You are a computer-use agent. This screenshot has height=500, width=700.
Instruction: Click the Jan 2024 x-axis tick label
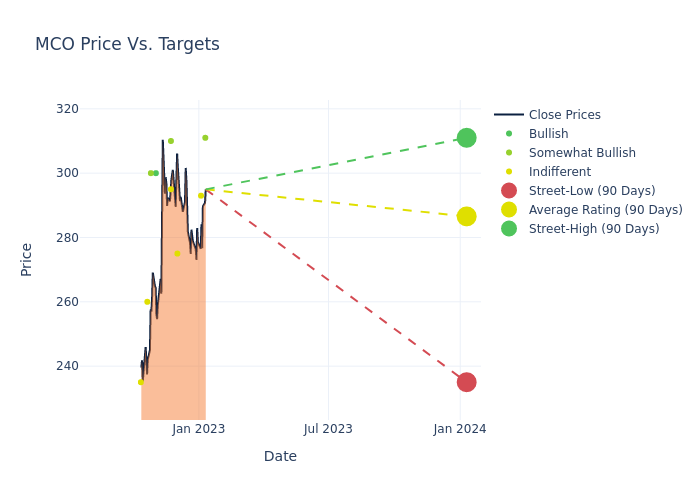tap(460, 429)
